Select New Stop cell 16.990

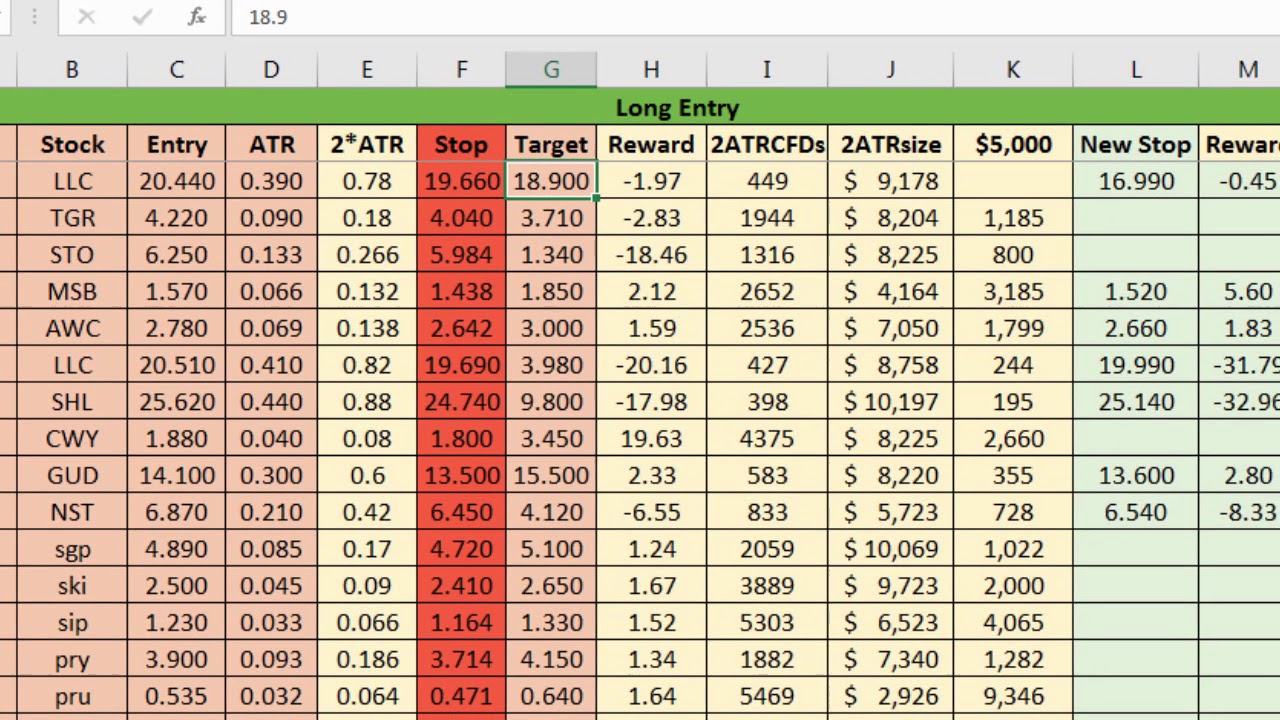[x=1135, y=181]
